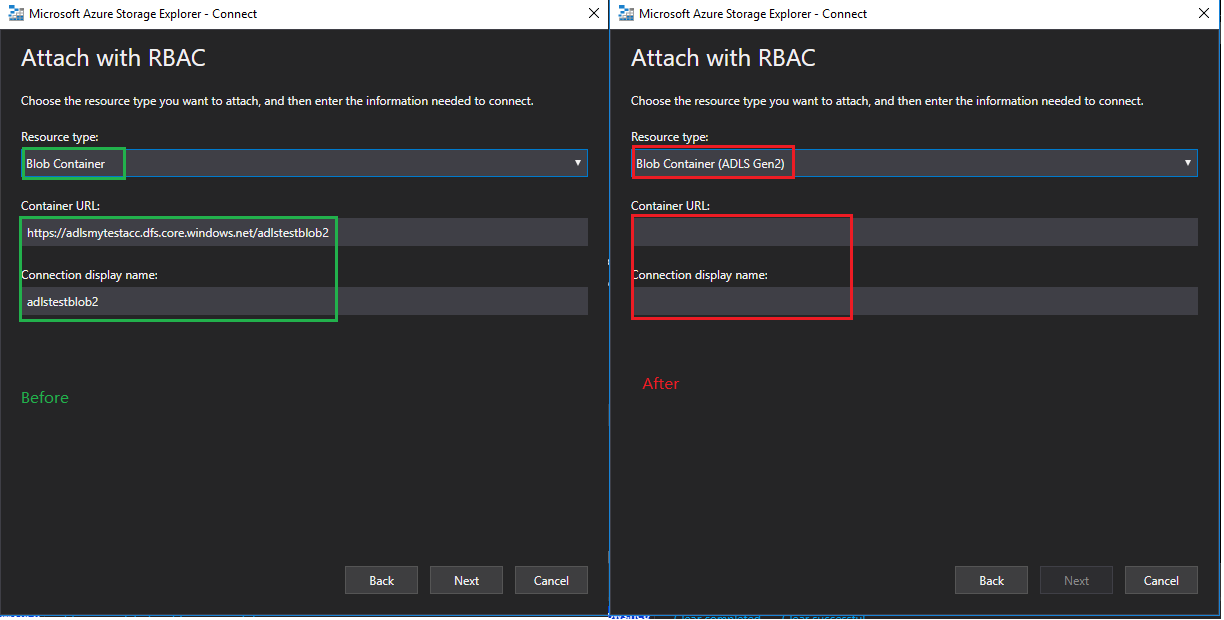
Task: Close the Before connect dialog
Action: coord(594,13)
